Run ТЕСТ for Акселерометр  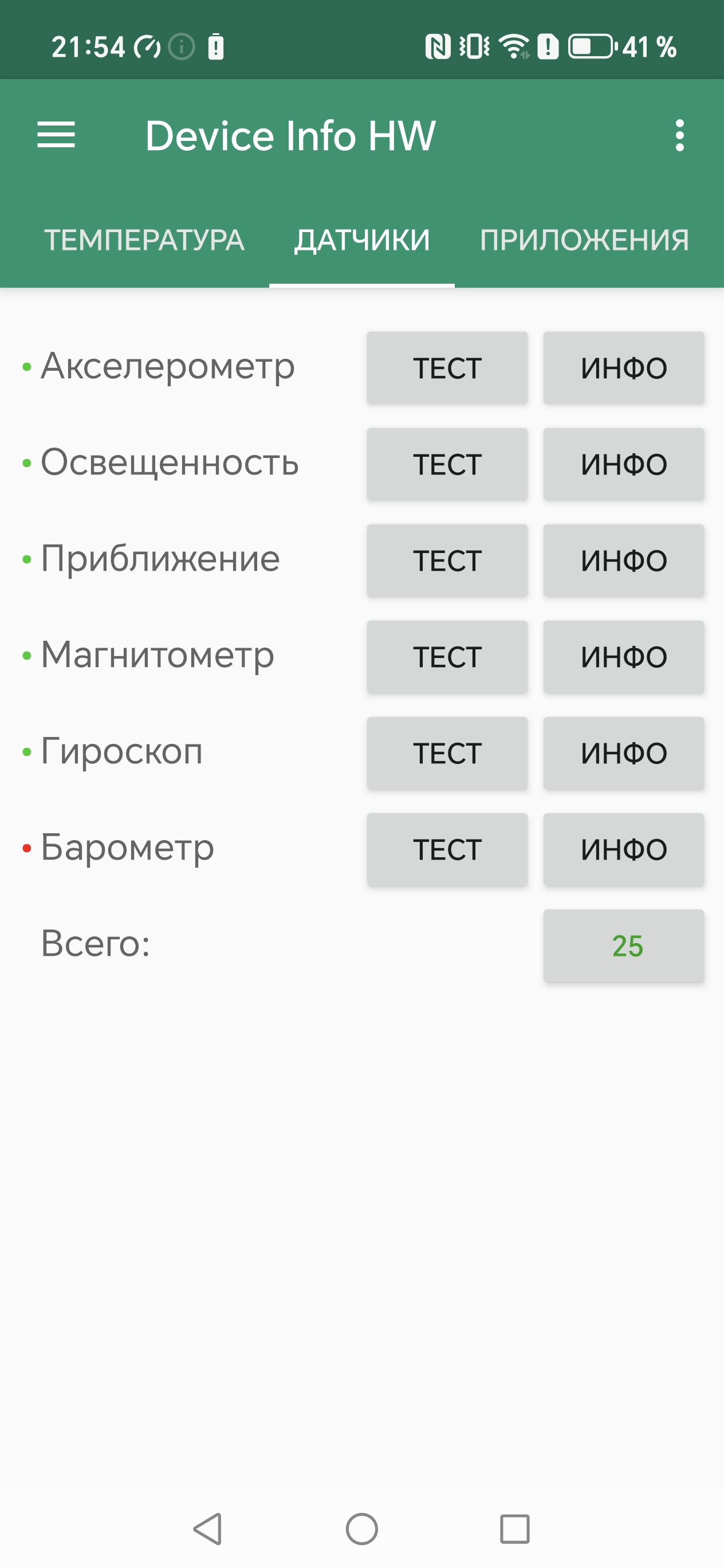click(447, 369)
